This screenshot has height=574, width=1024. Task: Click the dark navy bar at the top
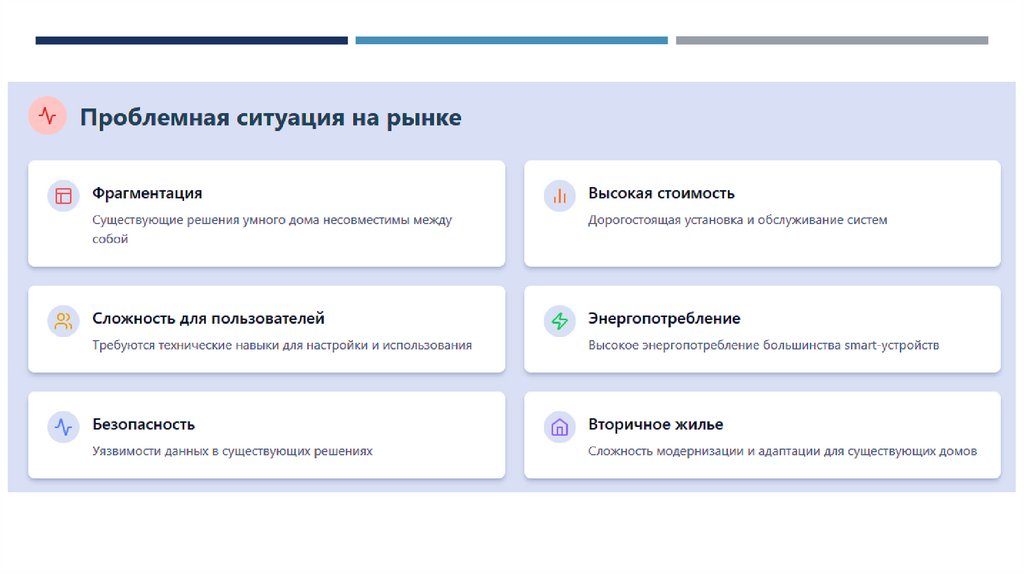(191, 40)
